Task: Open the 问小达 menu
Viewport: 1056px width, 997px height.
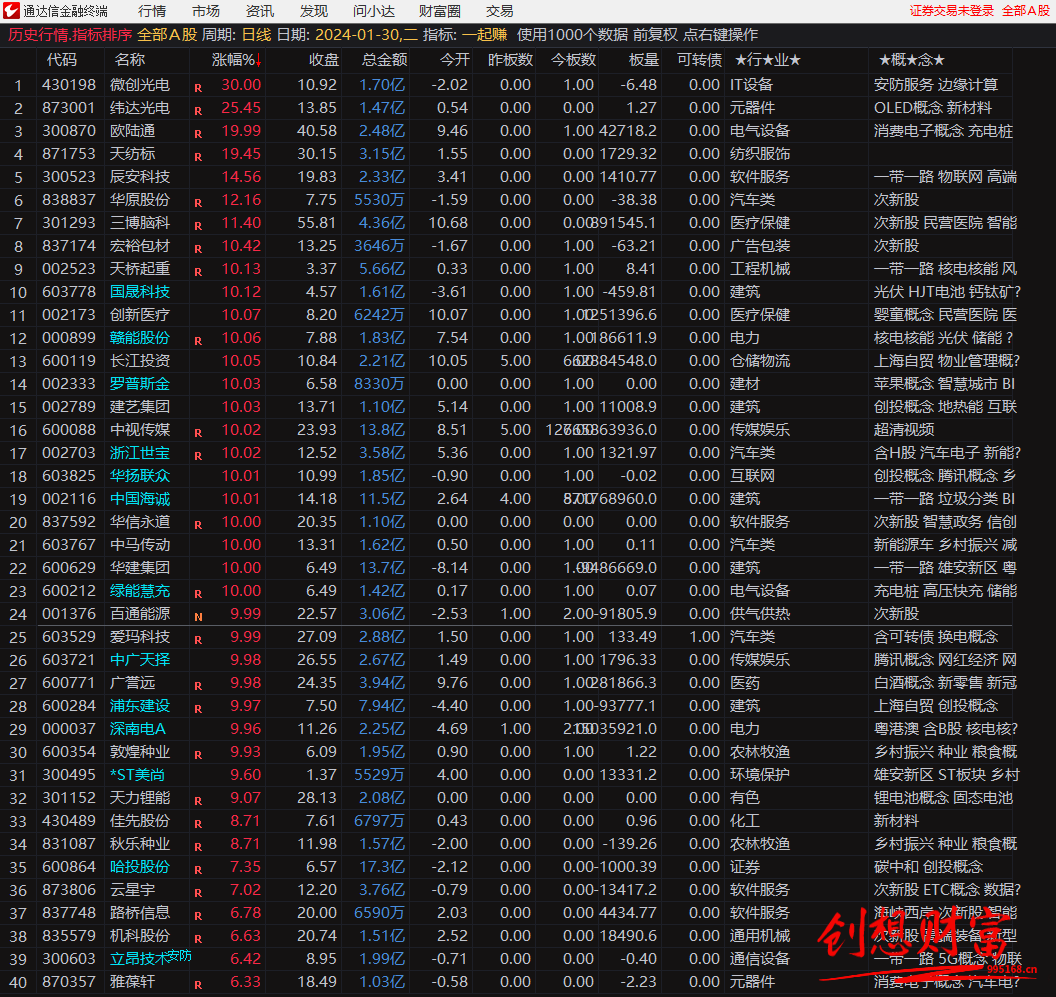Action: coord(374,11)
